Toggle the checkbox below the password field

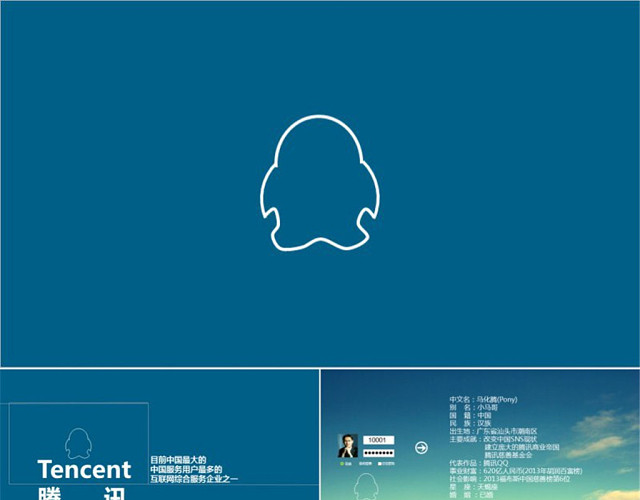[x=380, y=464]
